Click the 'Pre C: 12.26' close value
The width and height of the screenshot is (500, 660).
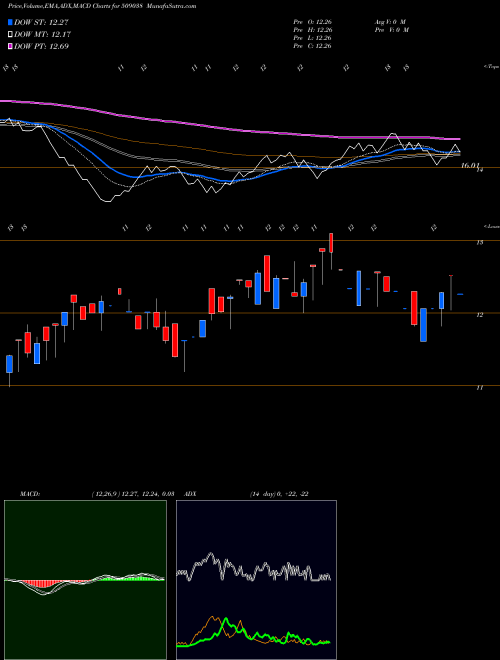tap(313, 46)
